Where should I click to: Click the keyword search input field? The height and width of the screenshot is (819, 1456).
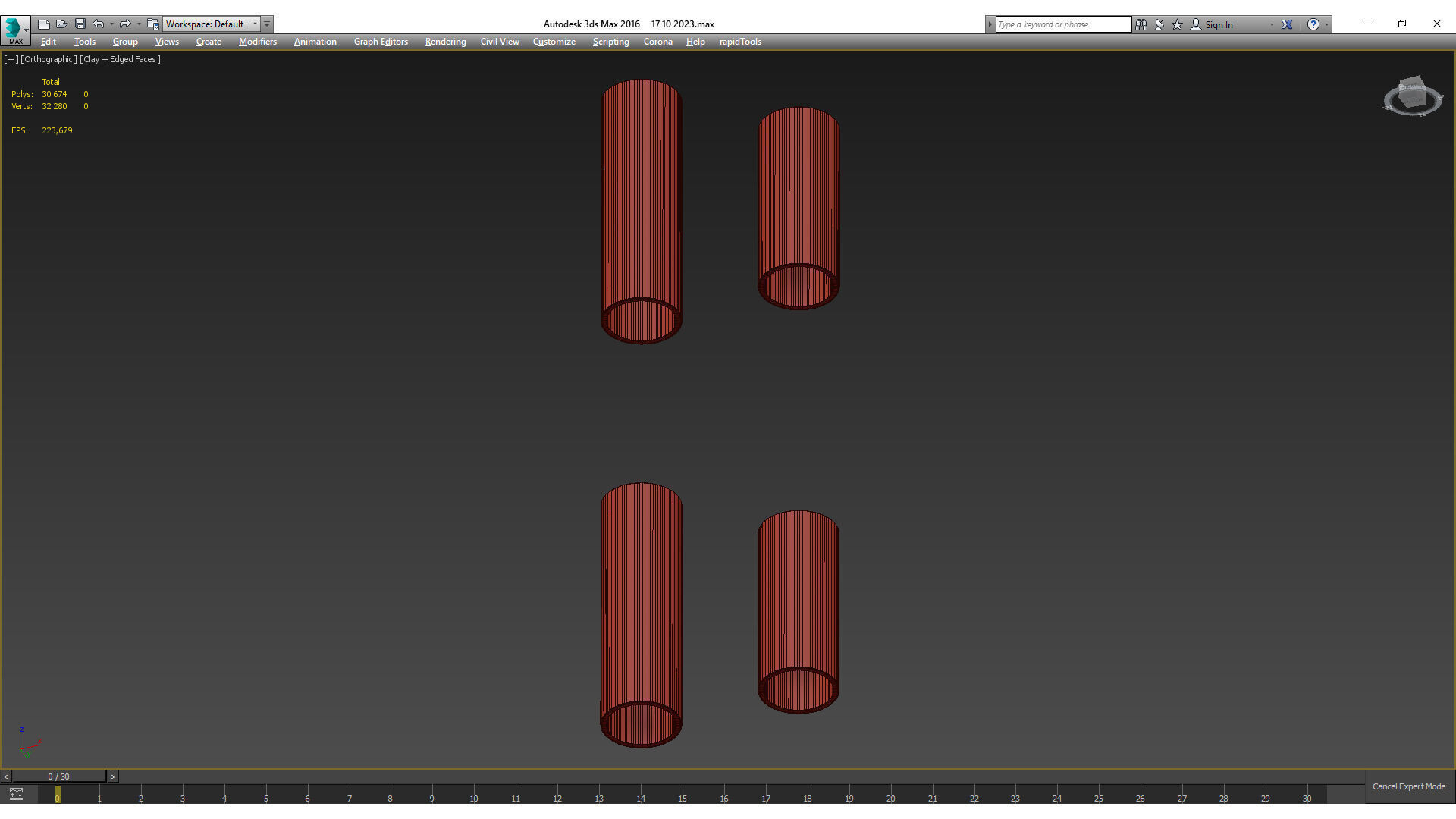click(1063, 24)
